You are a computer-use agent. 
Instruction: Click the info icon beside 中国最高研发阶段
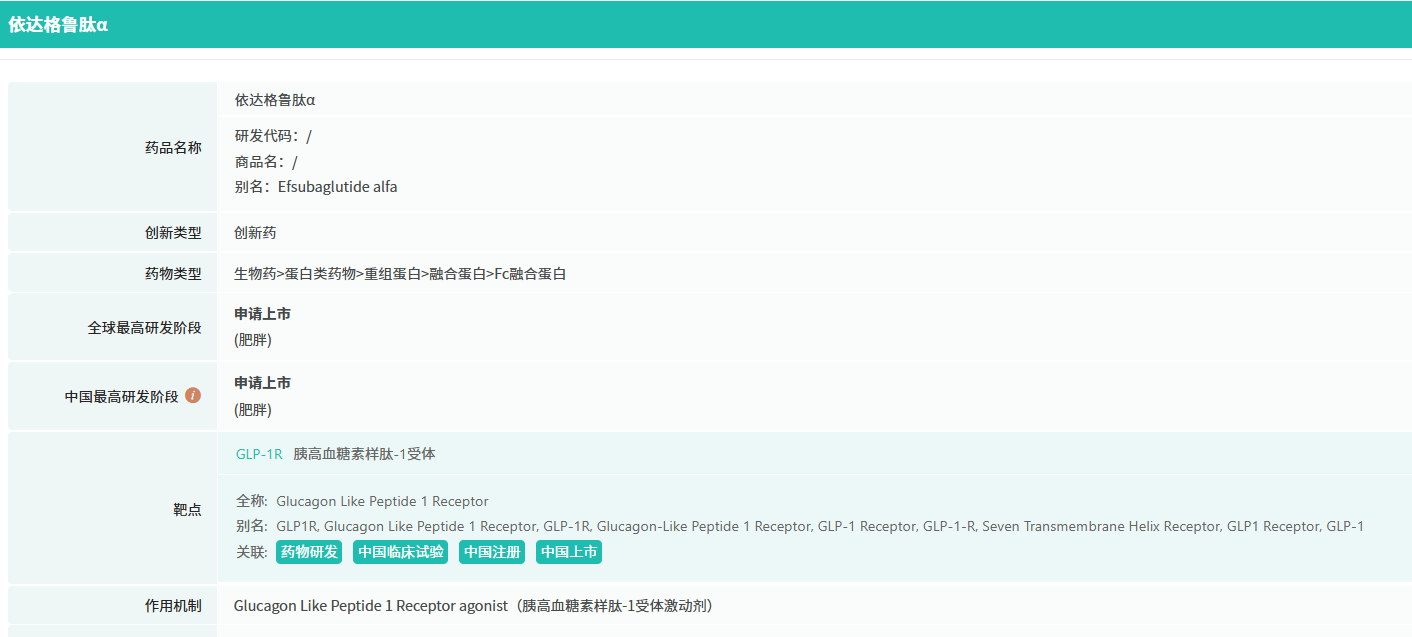click(x=193, y=396)
